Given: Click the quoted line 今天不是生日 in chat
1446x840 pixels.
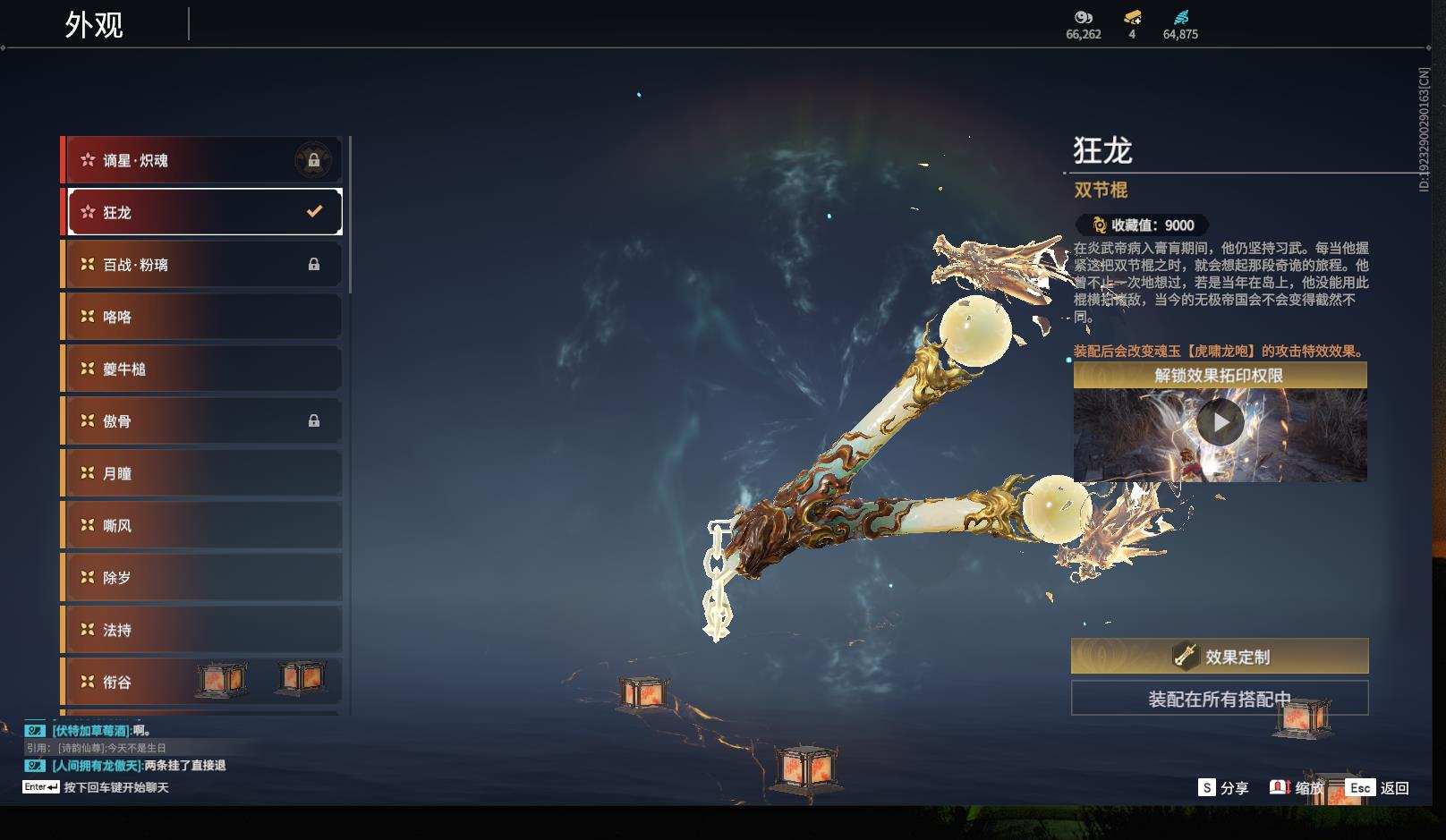Looking at the screenshot, I should point(96,748).
